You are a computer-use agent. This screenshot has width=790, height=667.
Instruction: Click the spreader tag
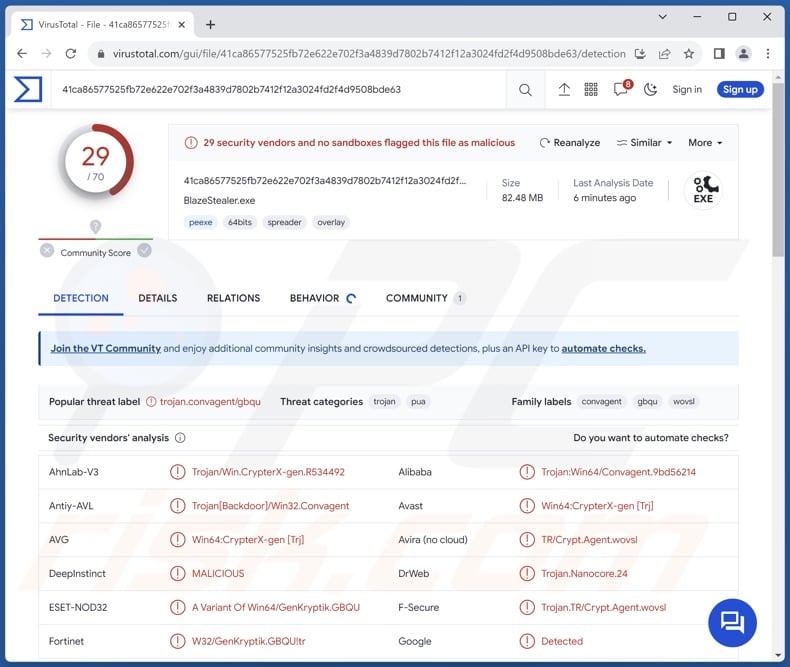(284, 222)
